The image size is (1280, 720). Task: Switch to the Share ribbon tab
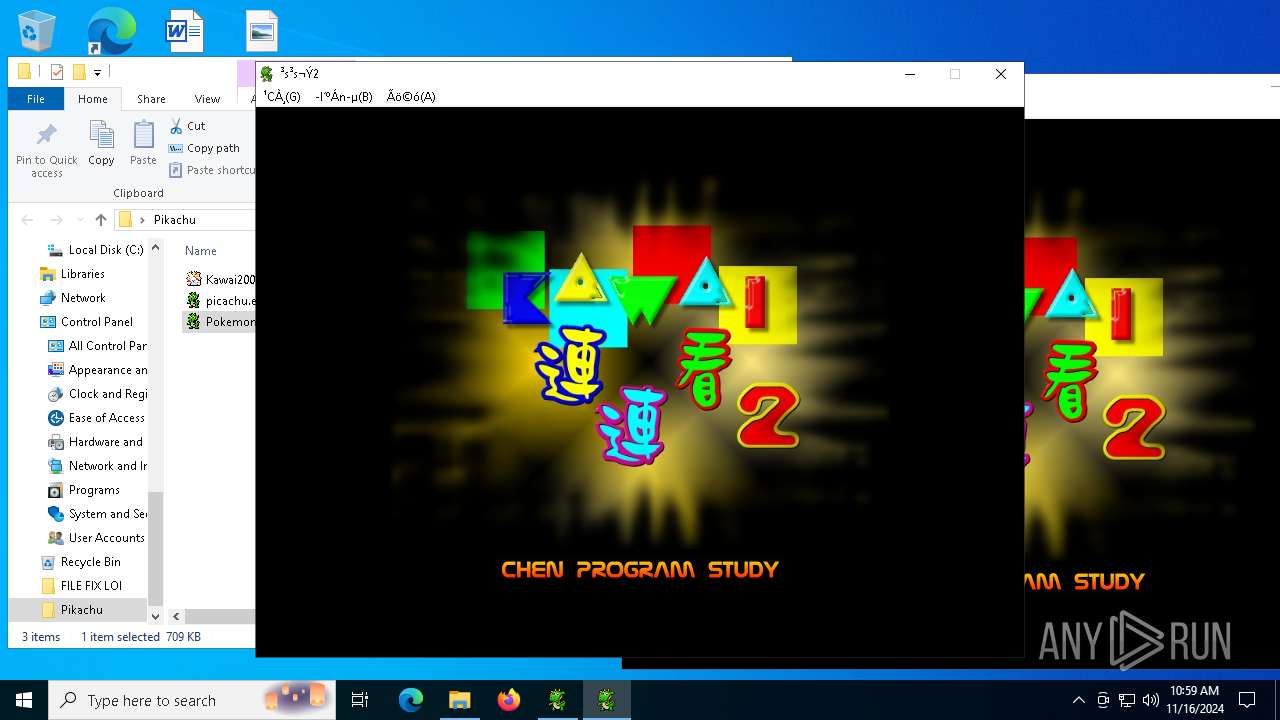click(x=151, y=99)
